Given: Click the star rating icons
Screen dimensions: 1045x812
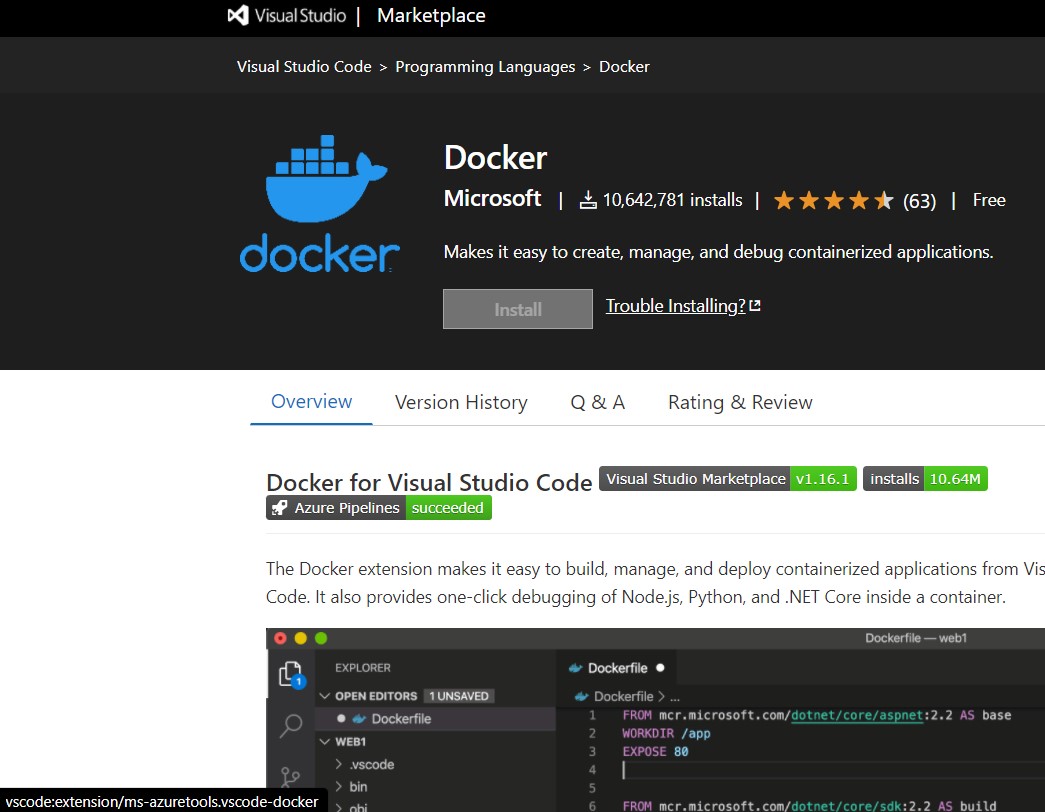Looking at the screenshot, I should [x=833, y=200].
